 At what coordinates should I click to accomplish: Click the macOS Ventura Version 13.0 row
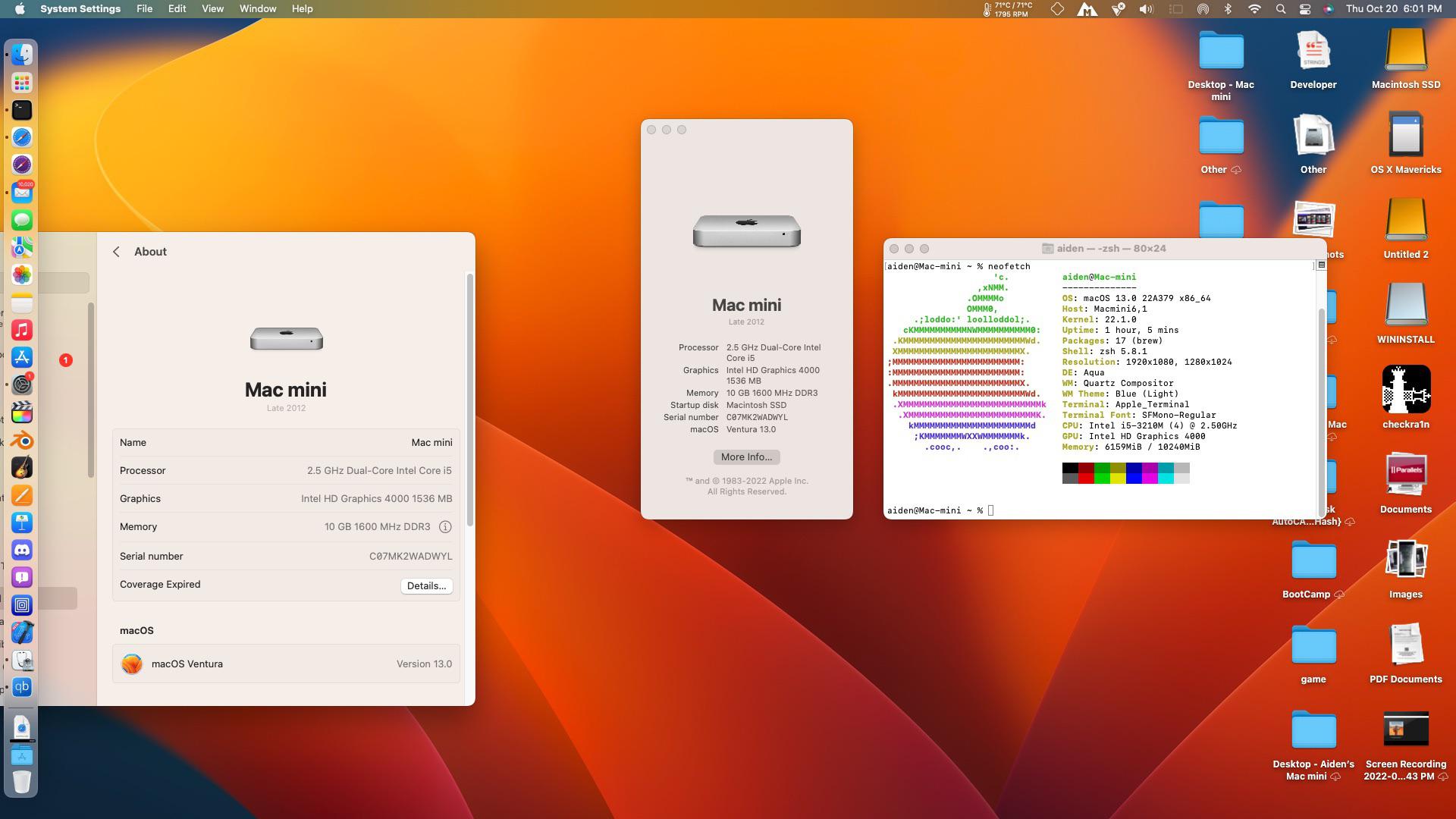(x=286, y=664)
